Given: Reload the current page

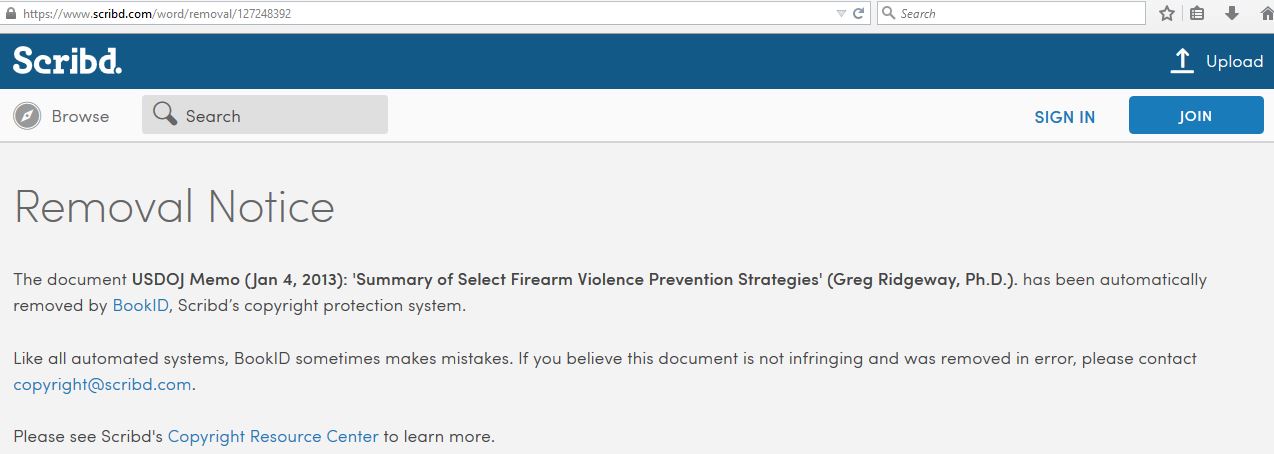Looking at the screenshot, I should 858,14.
